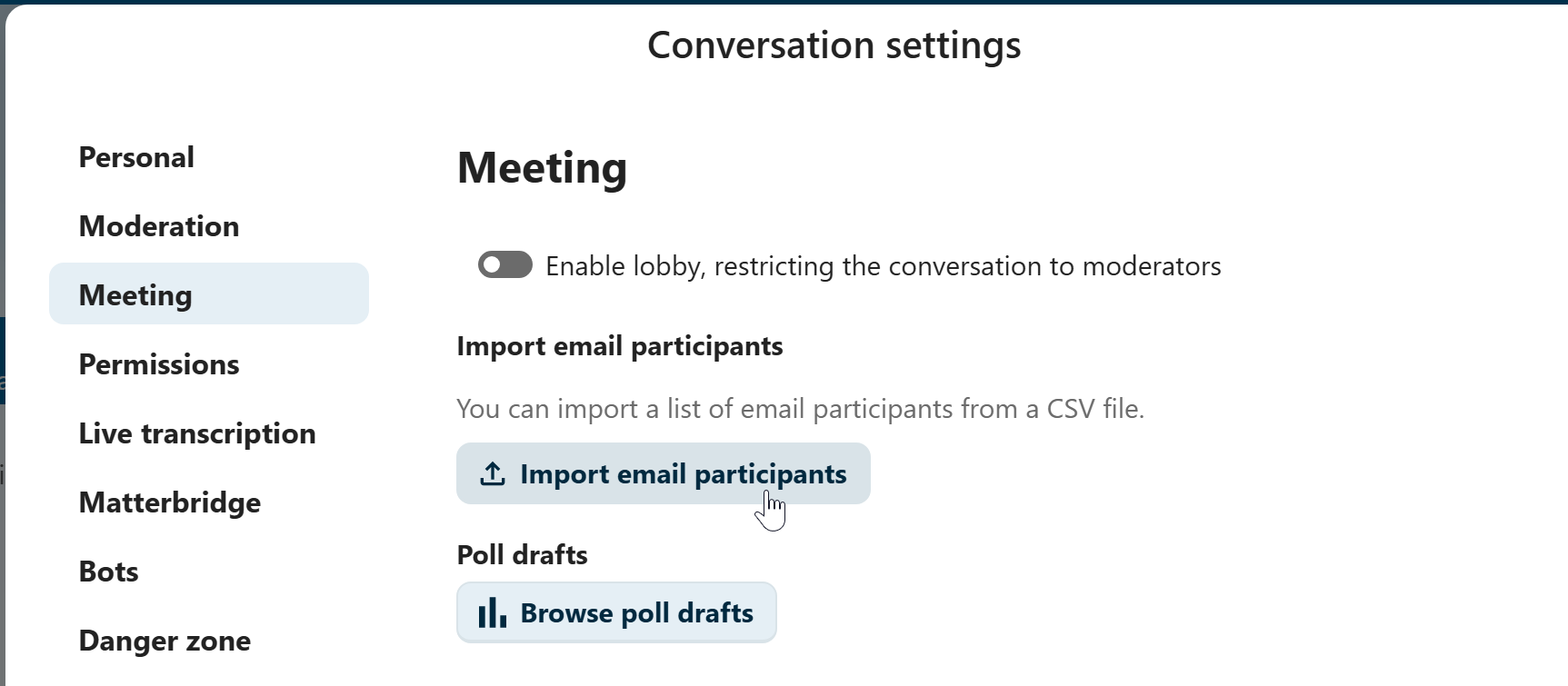Click the "Enable lobby, restricting the conversation" label
This screenshot has height=686, width=1568.
(x=882, y=266)
